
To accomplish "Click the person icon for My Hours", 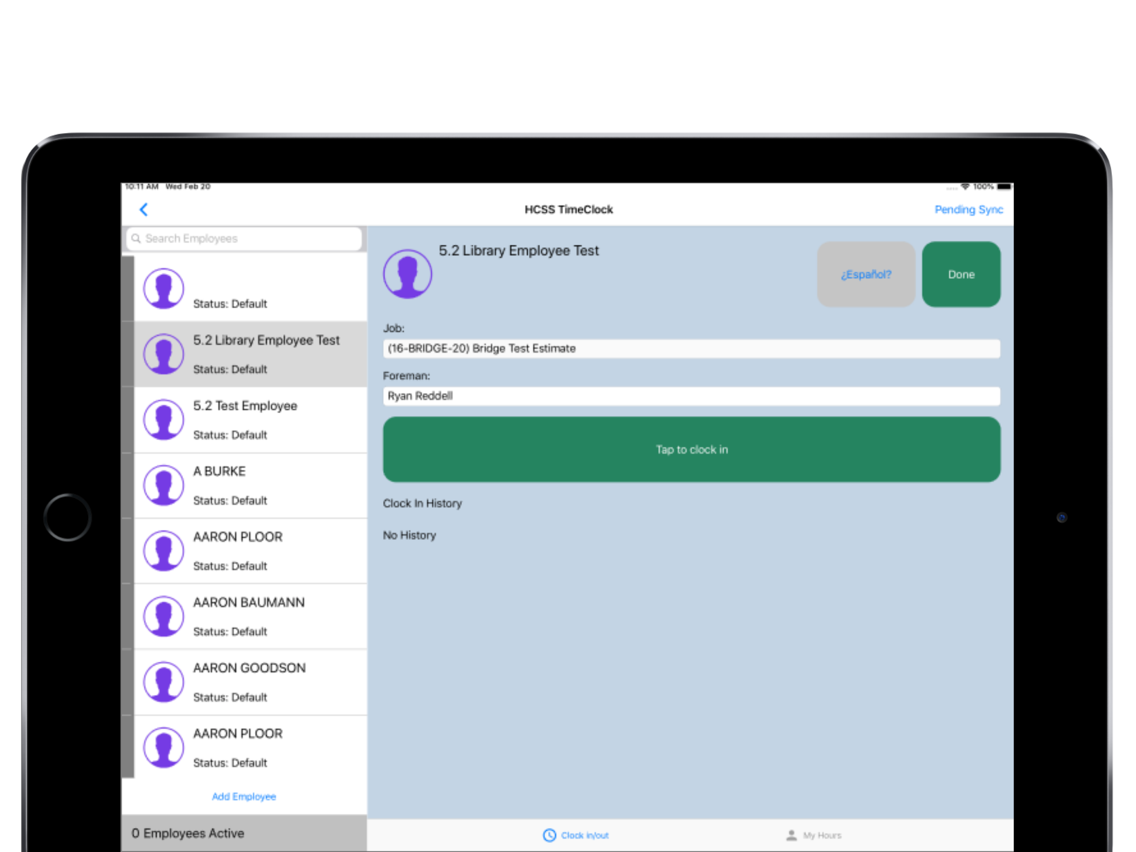I will click(x=791, y=835).
